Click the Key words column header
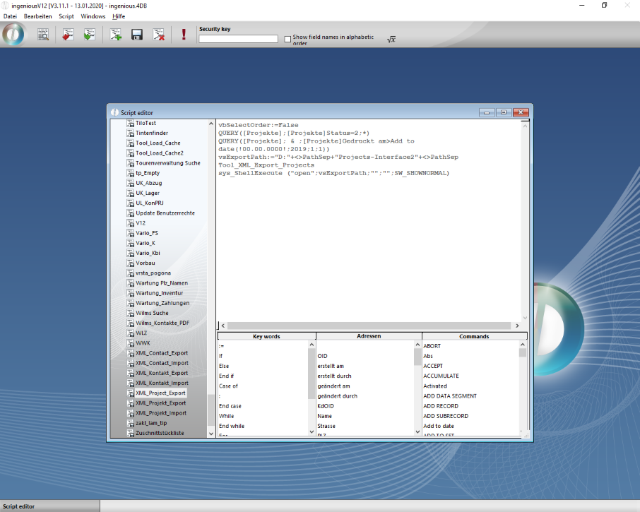 click(x=266, y=337)
